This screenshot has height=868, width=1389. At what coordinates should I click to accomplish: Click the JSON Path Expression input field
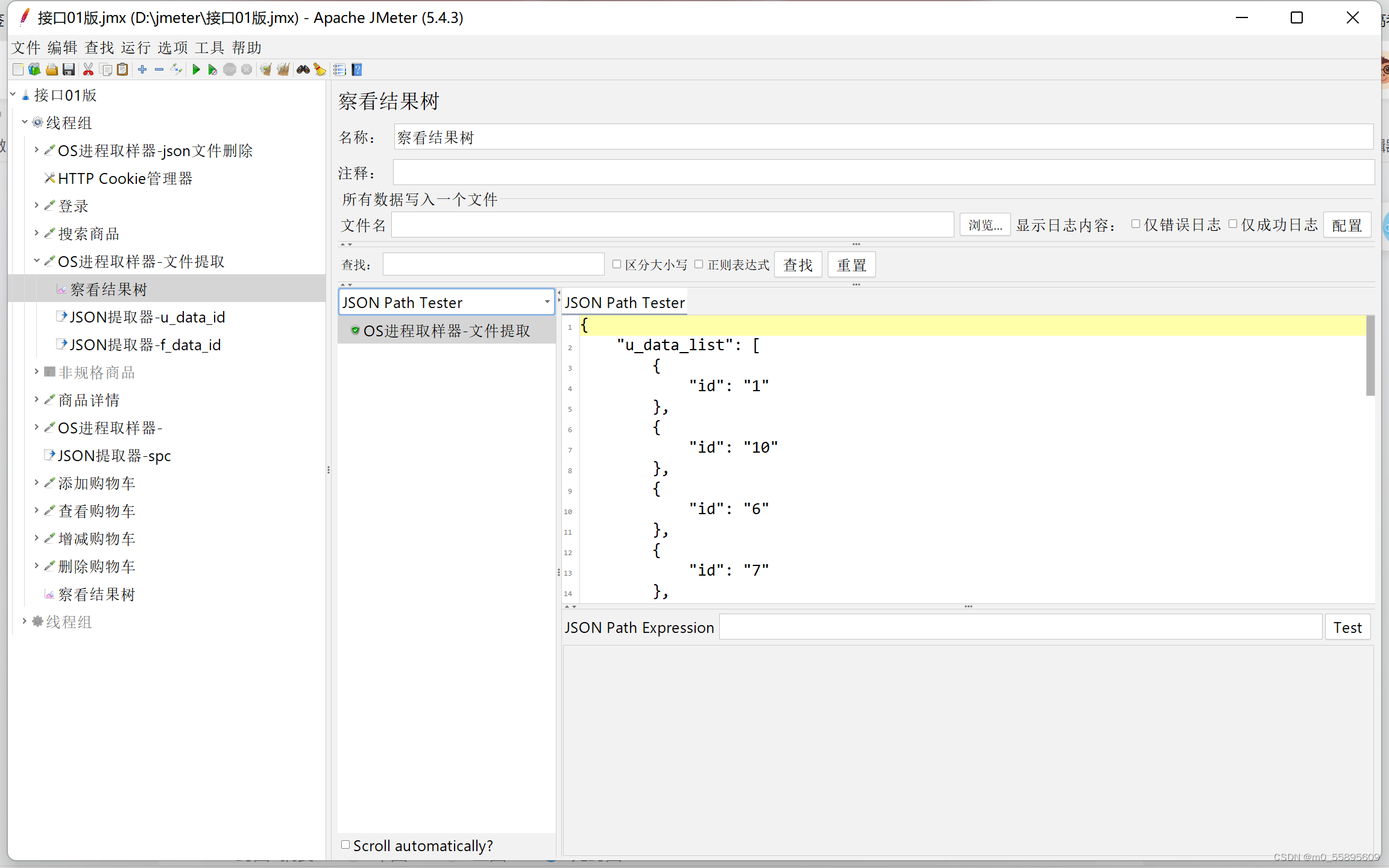(x=1020, y=627)
